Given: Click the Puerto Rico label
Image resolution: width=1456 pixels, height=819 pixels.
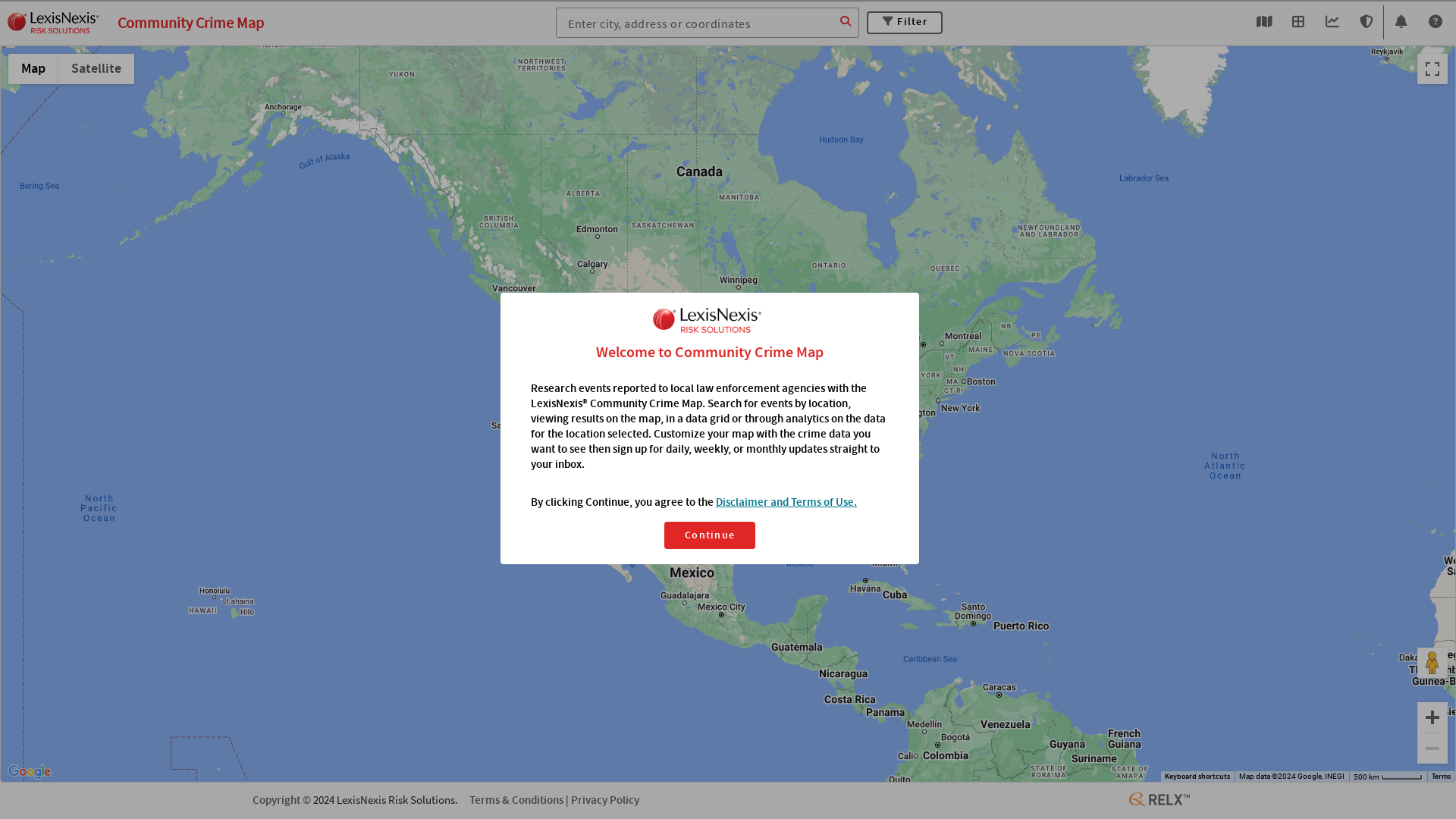Looking at the screenshot, I should tap(1021, 626).
